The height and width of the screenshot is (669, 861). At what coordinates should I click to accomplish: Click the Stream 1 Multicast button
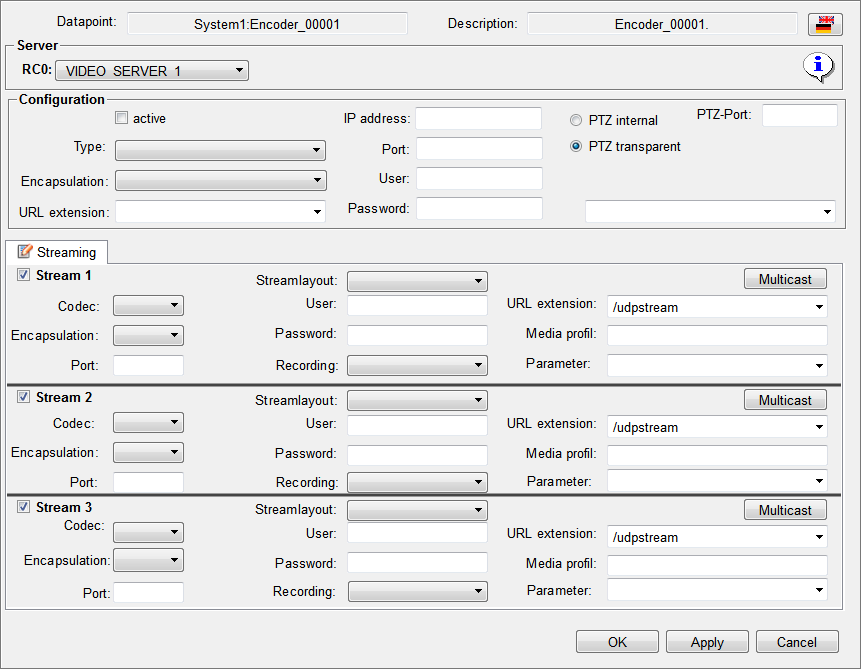point(785,279)
